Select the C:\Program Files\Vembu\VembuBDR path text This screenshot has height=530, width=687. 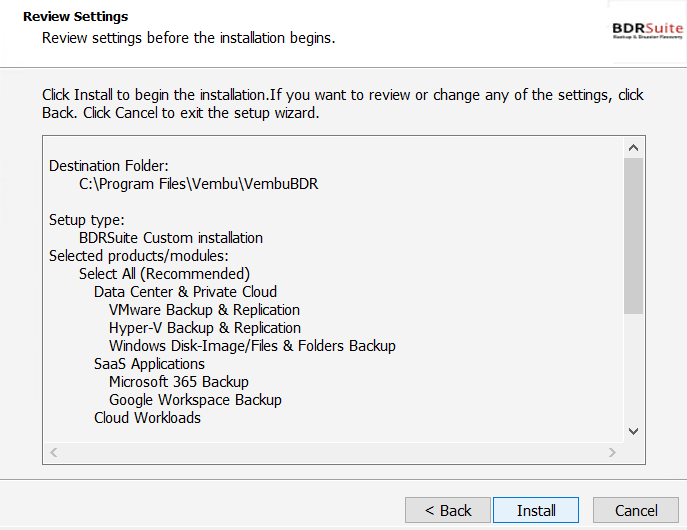pos(198,184)
